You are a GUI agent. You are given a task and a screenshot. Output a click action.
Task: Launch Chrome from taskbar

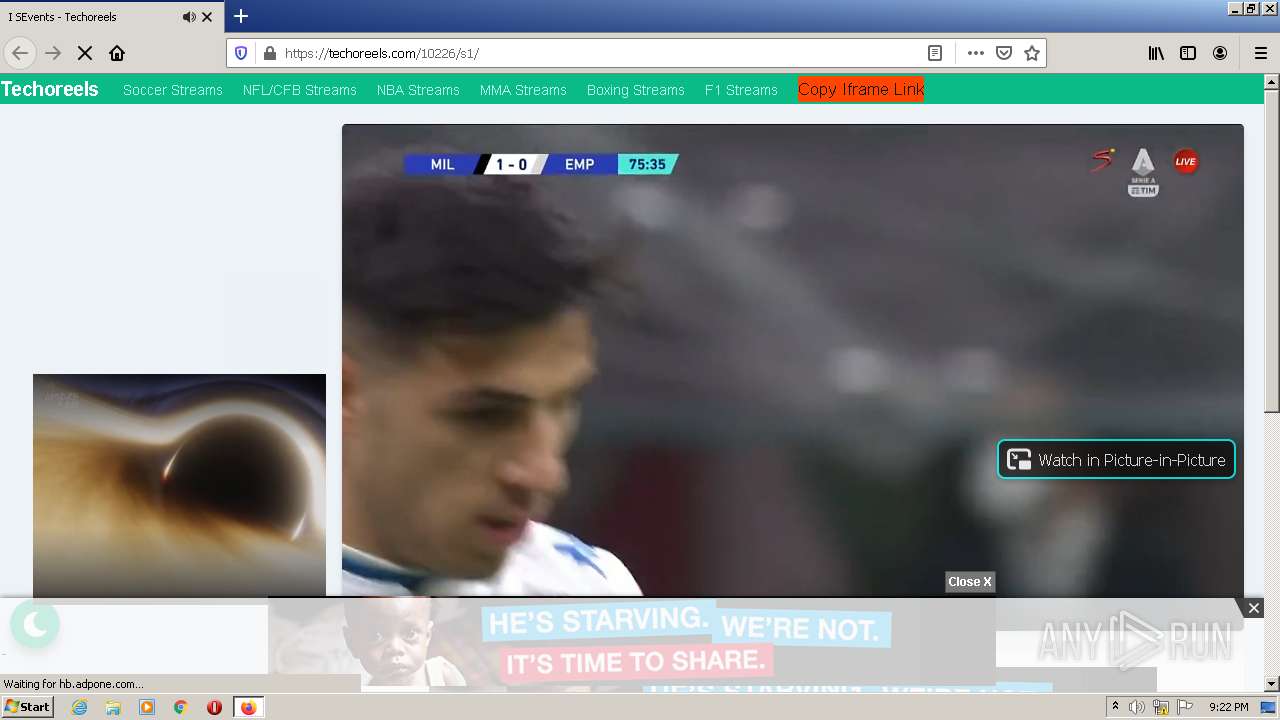(x=180, y=707)
